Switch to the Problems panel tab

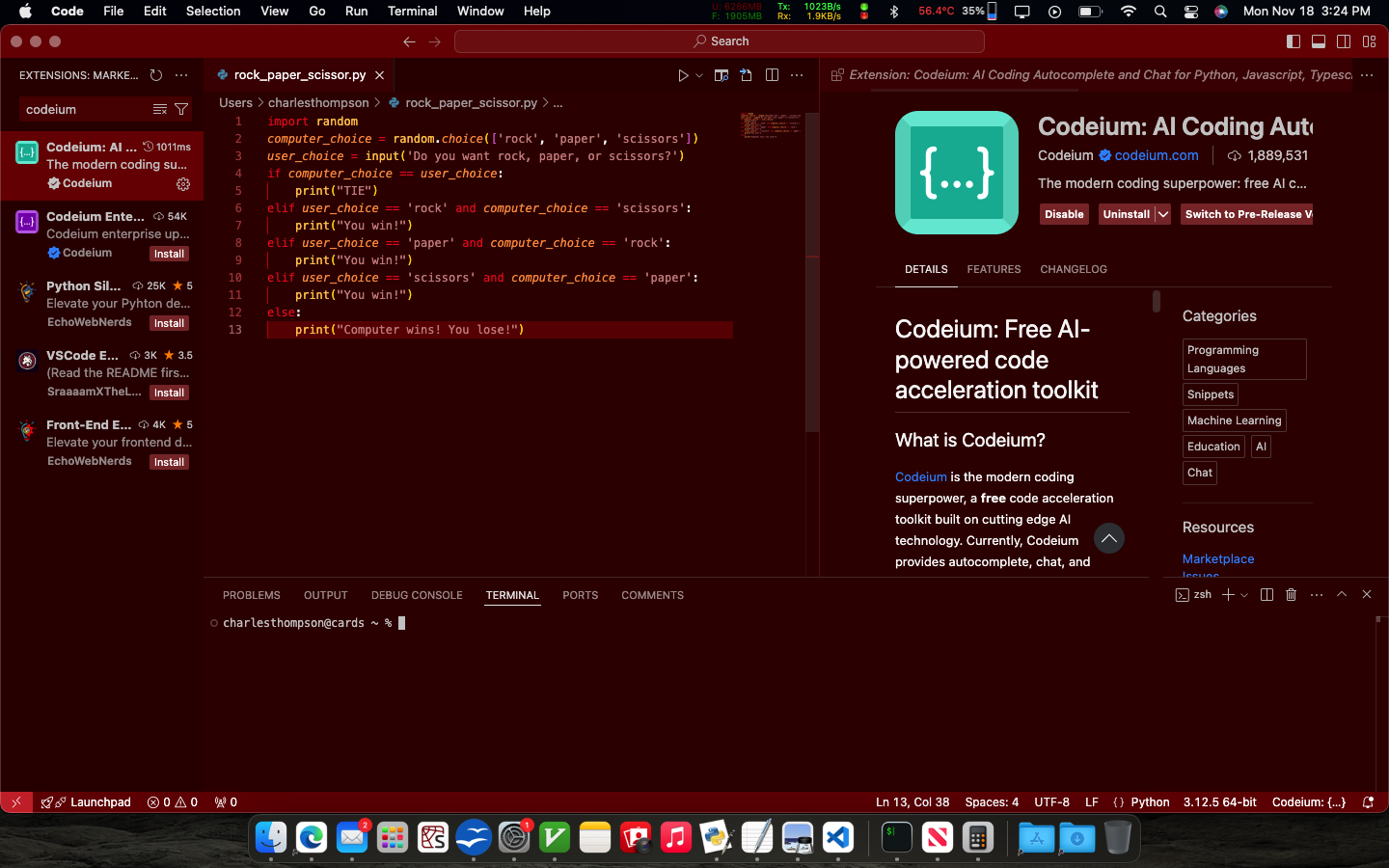click(251, 595)
